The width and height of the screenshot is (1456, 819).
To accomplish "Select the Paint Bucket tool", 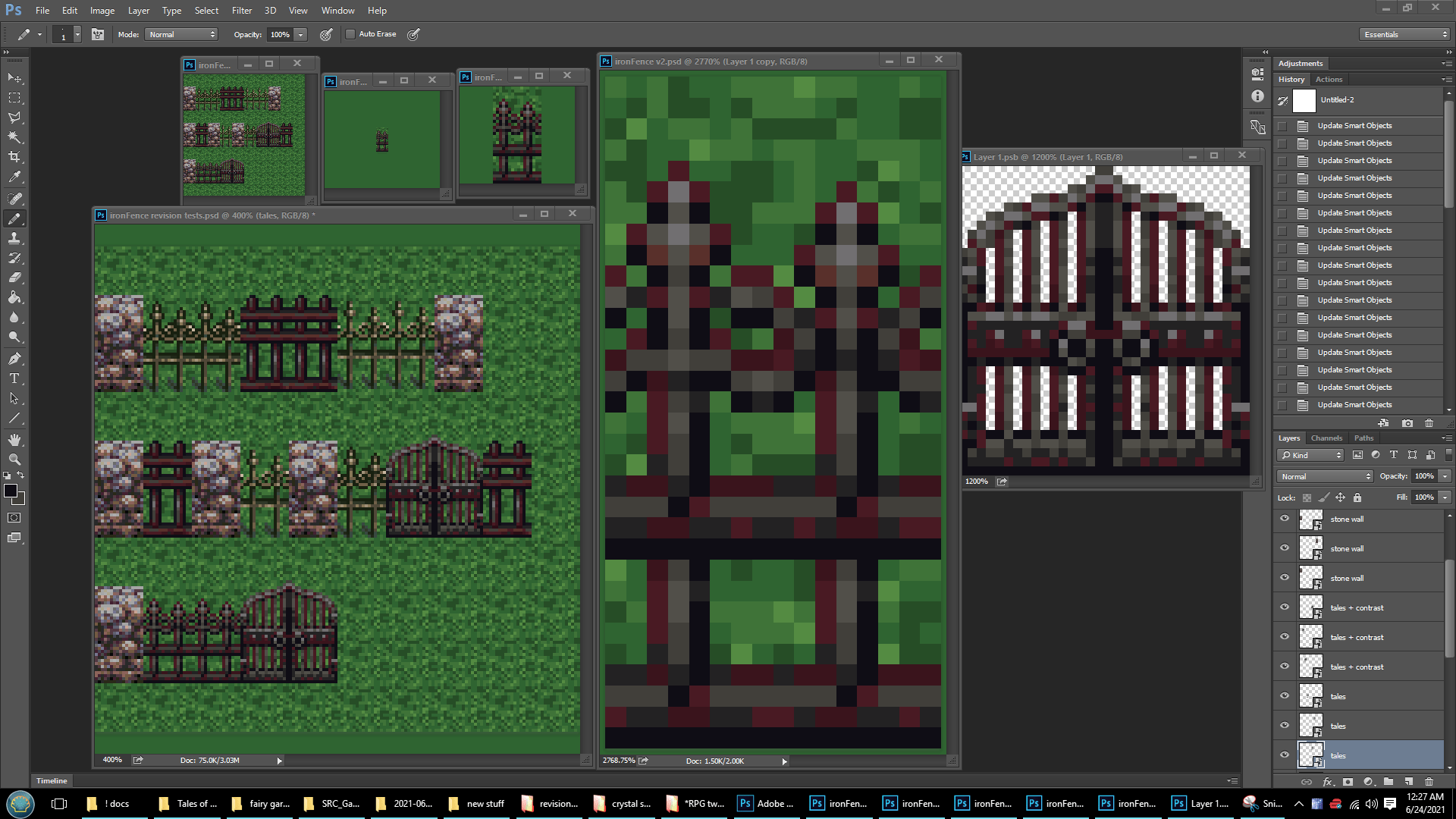I will tap(14, 297).
